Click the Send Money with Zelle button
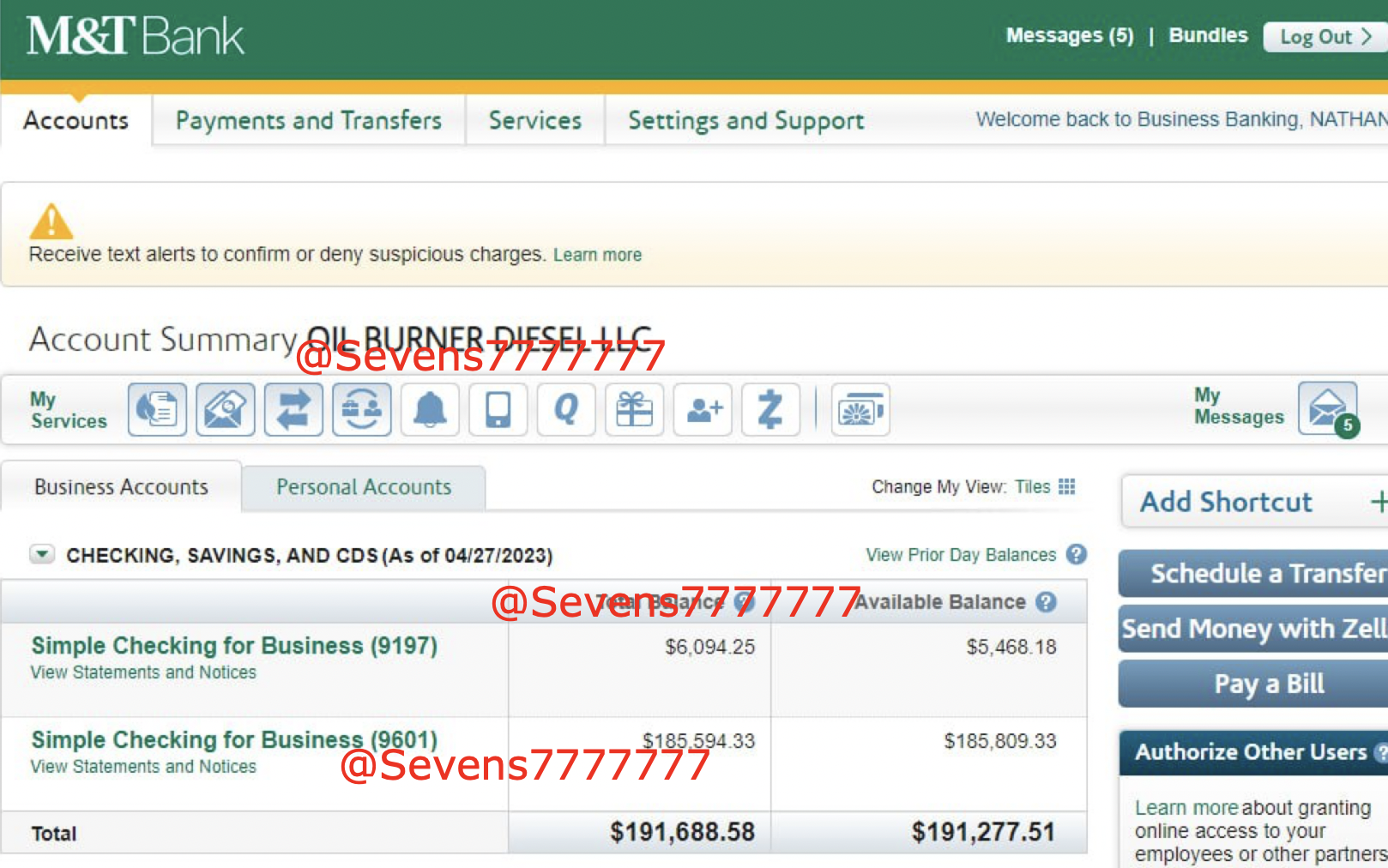 (1254, 629)
